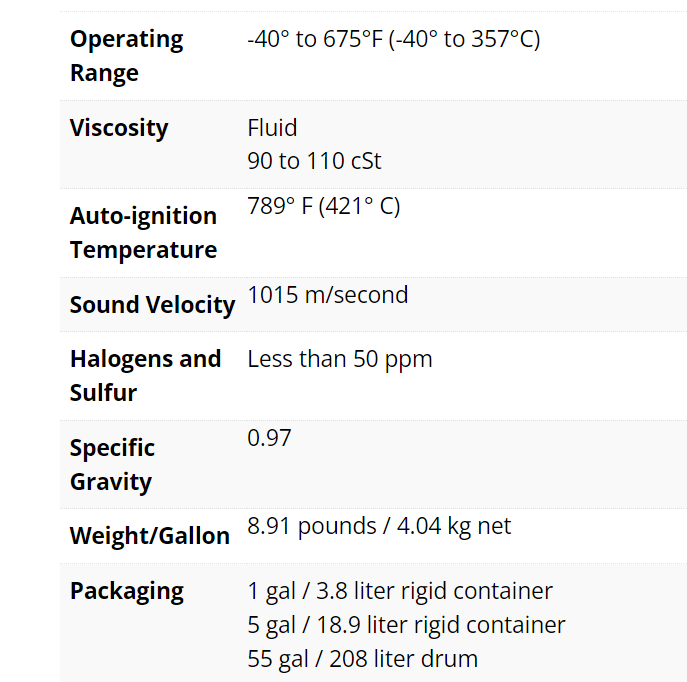The height and width of the screenshot is (682, 687).
Task: Click the 5 gal rigid container line
Action: click(406, 625)
